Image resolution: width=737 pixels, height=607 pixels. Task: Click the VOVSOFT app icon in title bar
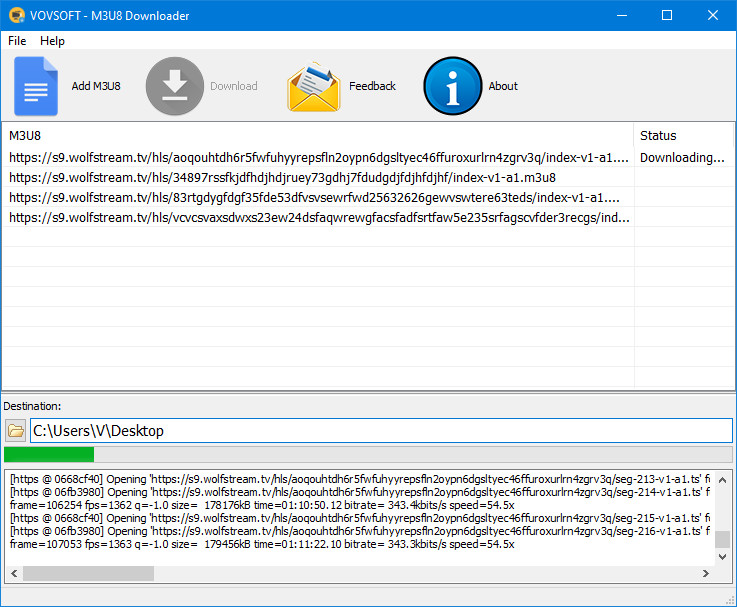pyautogui.click(x=17, y=15)
